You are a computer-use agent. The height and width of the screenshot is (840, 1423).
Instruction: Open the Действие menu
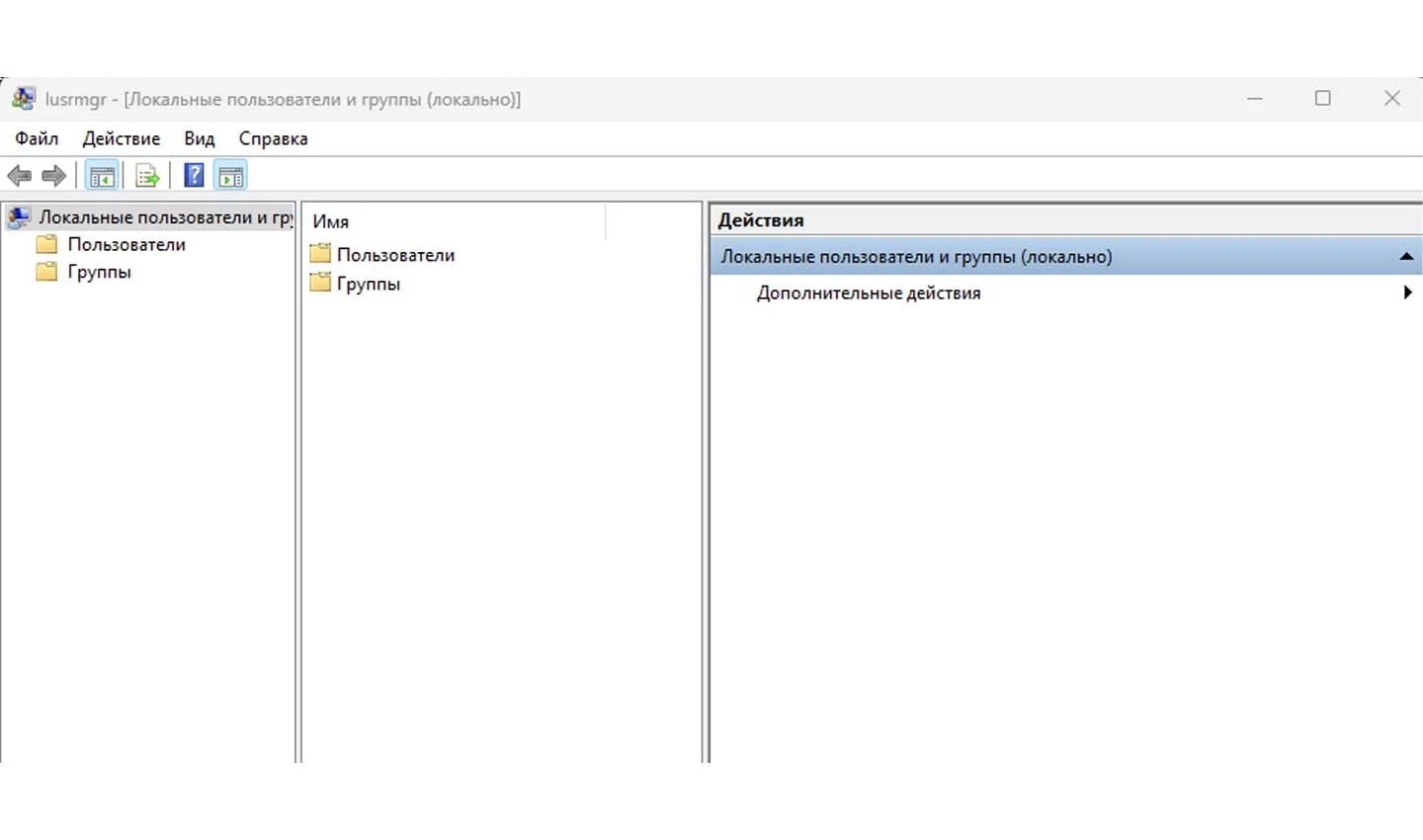122,138
